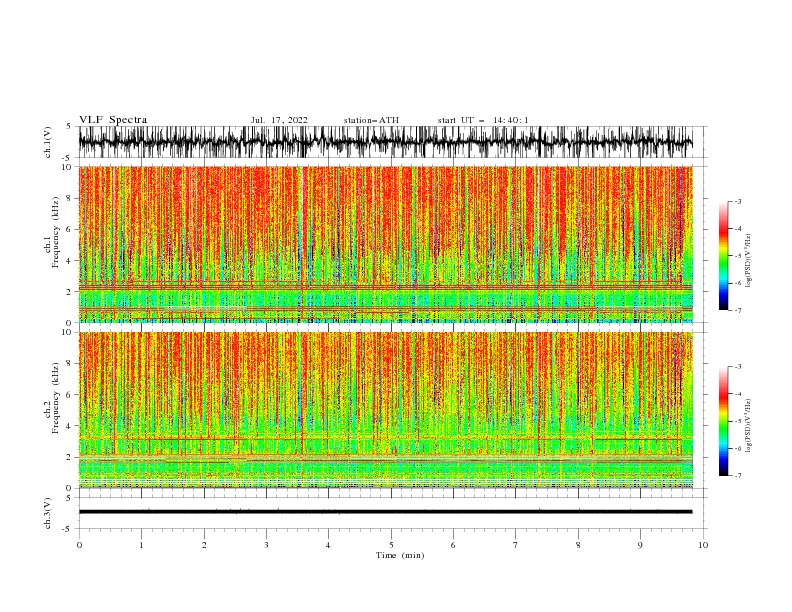Click the VLF Spectra title text

click(113, 120)
